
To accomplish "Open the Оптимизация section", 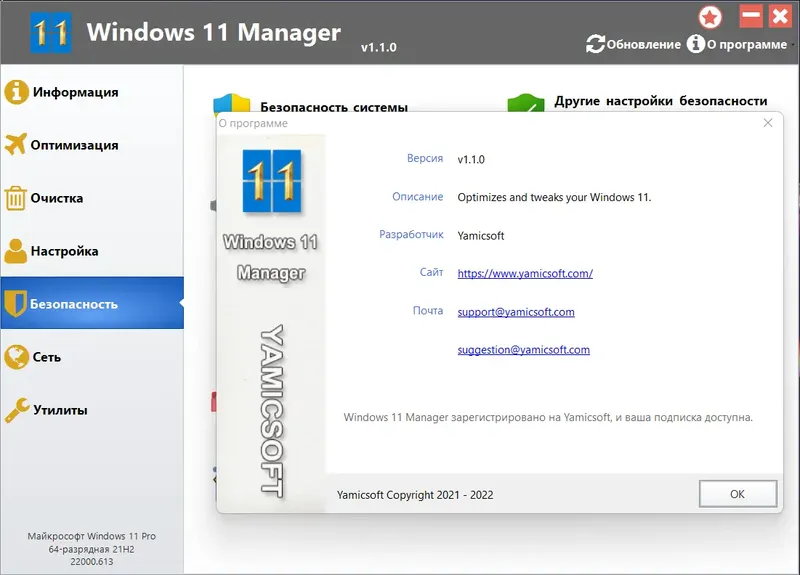I will coord(92,145).
